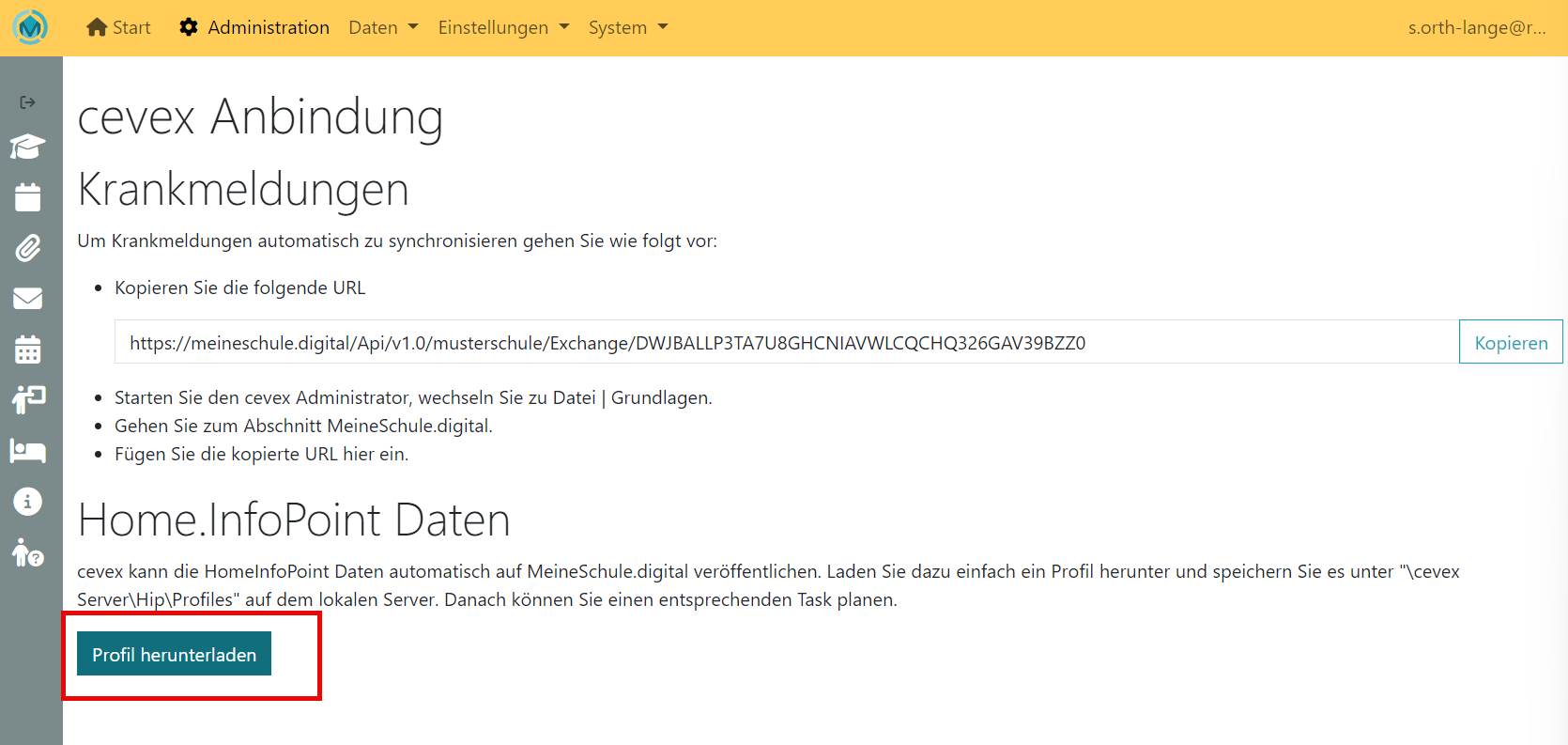Open the calendar sidebar icon
The image size is (1568, 745).
click(27, 197)
